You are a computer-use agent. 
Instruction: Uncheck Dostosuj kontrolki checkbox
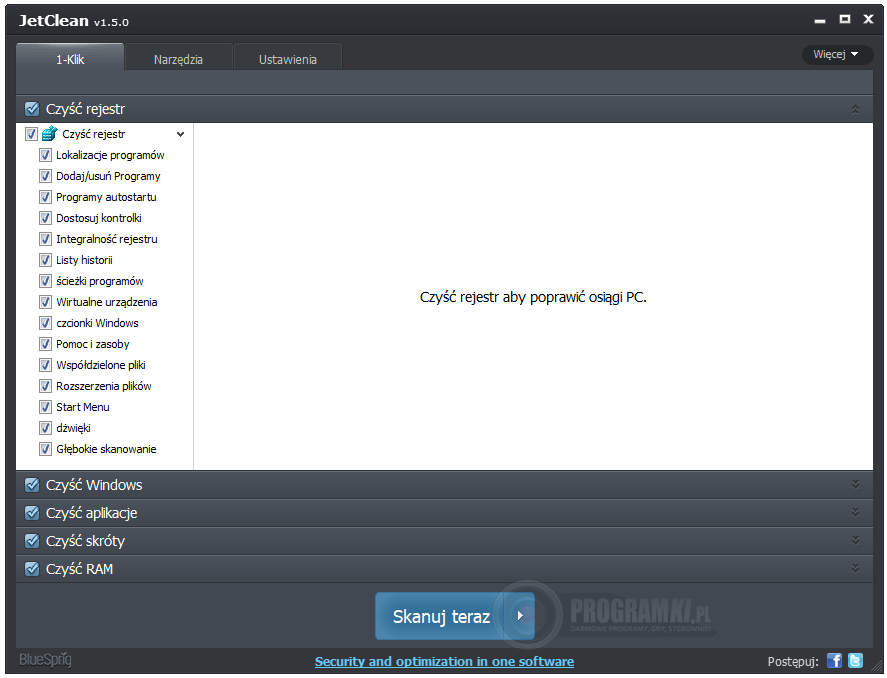[x=45, y=218]
